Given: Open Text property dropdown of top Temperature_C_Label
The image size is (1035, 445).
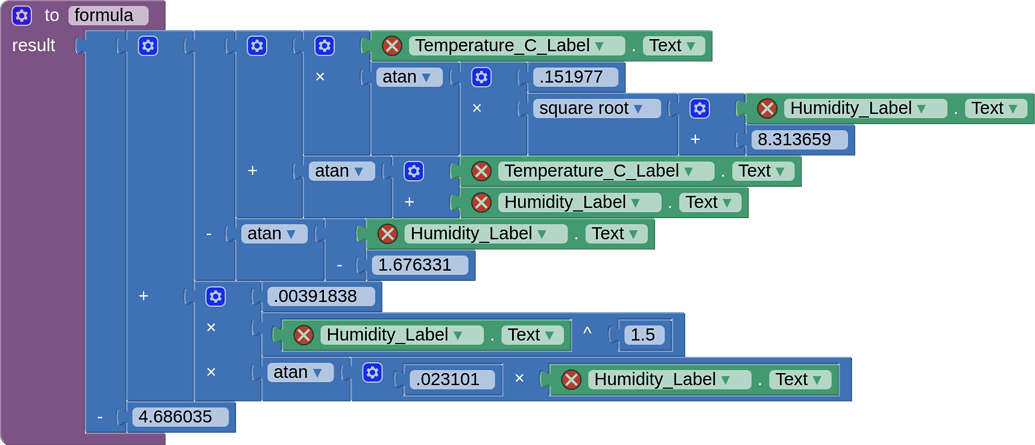Looking at the screenshot, I should pyautogui.click(x=674, y=46).
